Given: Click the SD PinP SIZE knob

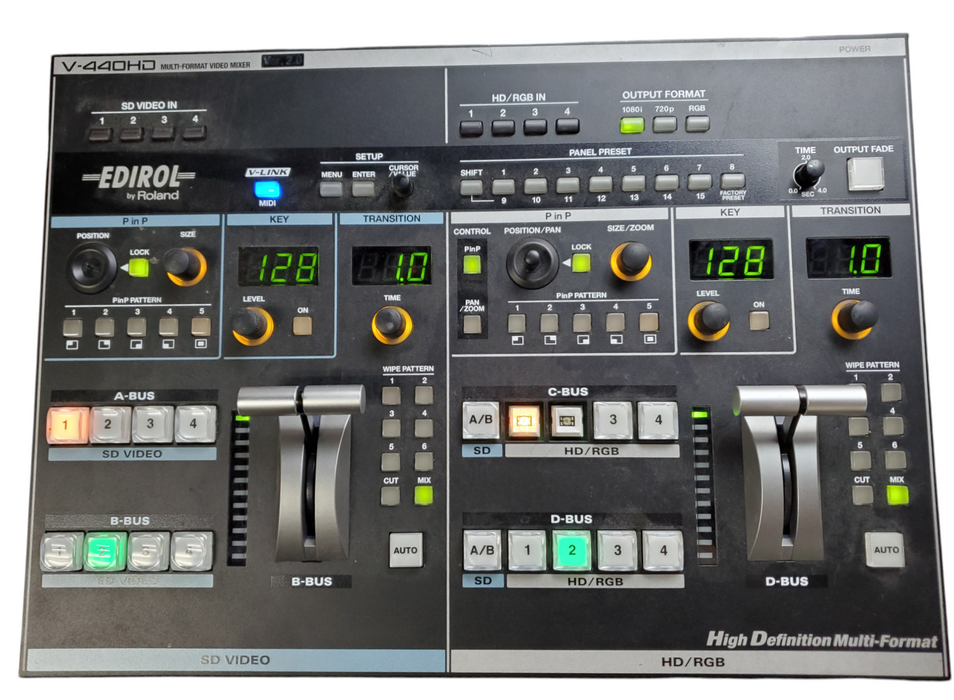Looking at the screenshot, I should [184, 266].
